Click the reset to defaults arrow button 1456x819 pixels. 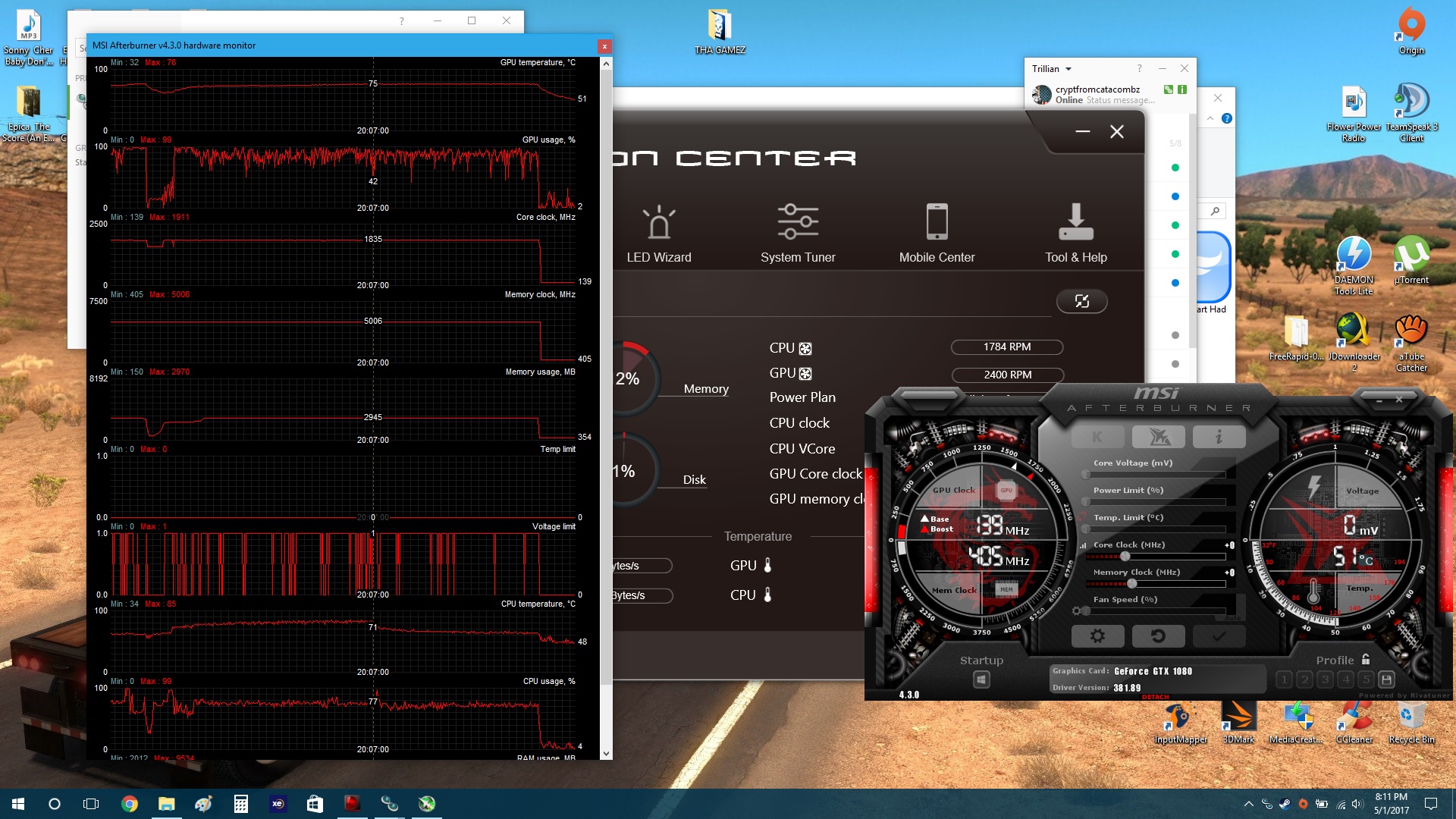coord(1158,636)
